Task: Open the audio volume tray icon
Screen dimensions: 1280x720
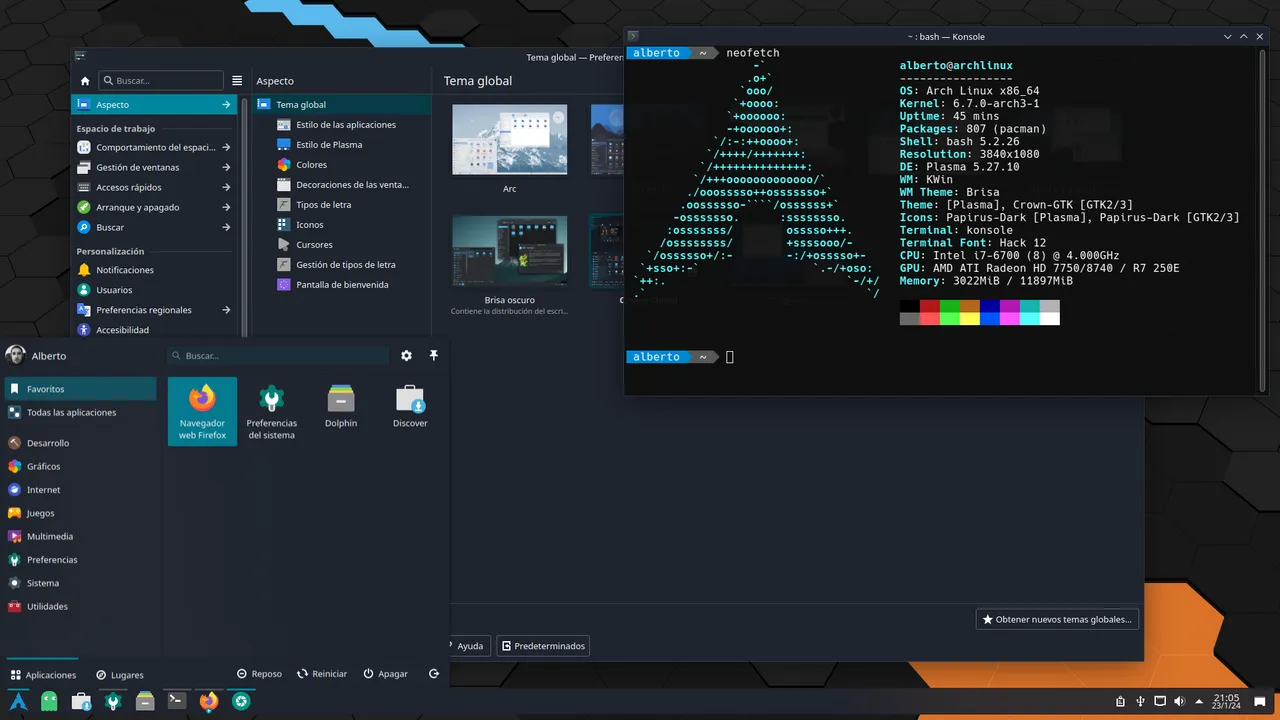Action: (1179, 702)
